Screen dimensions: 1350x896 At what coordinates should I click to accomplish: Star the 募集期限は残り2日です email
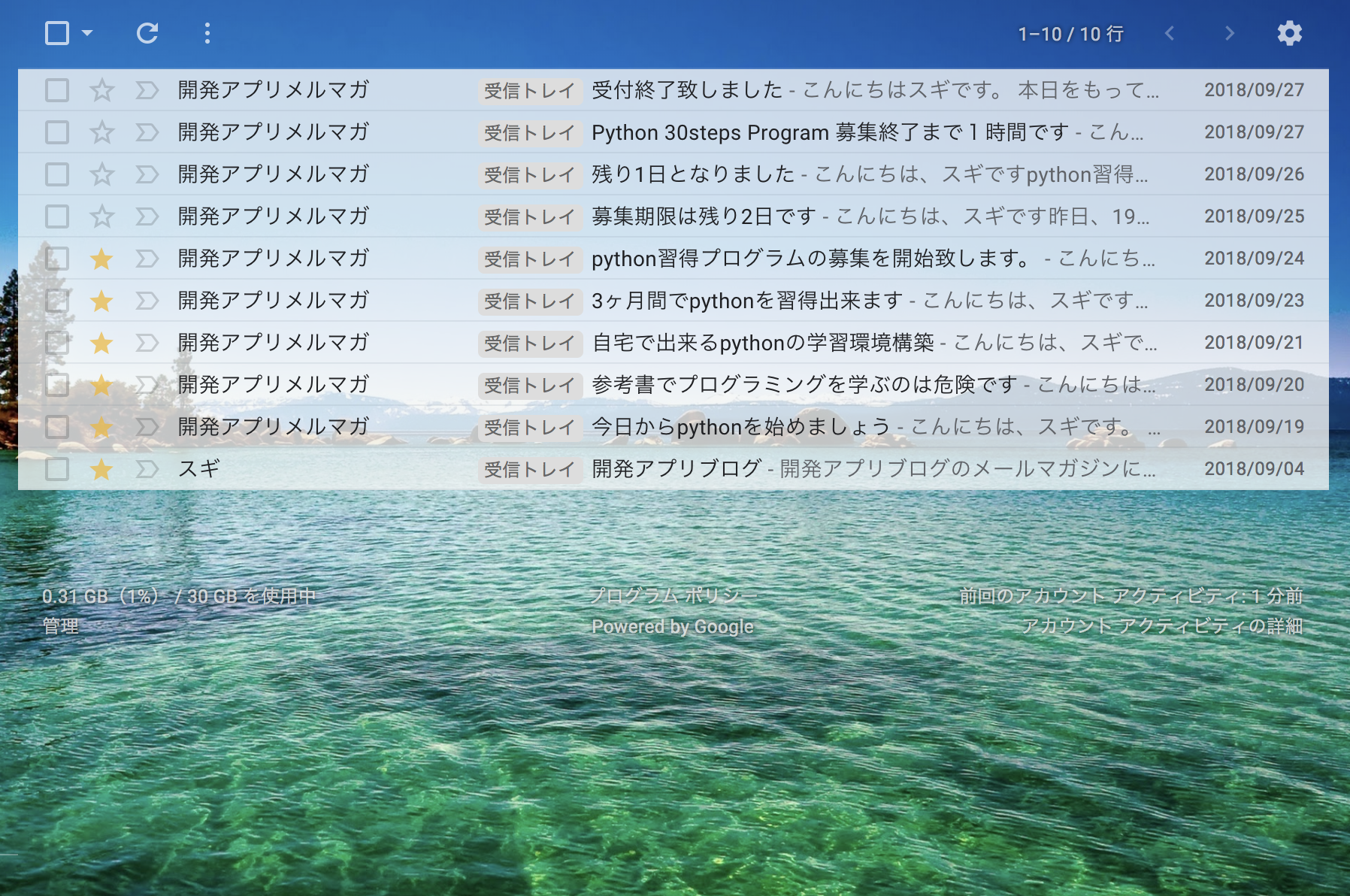[x=101, y=216]
